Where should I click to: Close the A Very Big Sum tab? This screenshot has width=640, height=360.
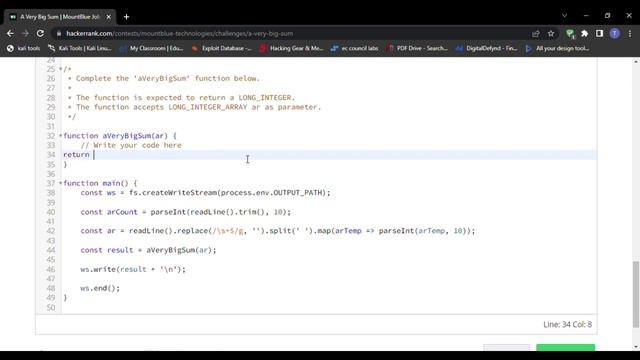tap(109, 17)
